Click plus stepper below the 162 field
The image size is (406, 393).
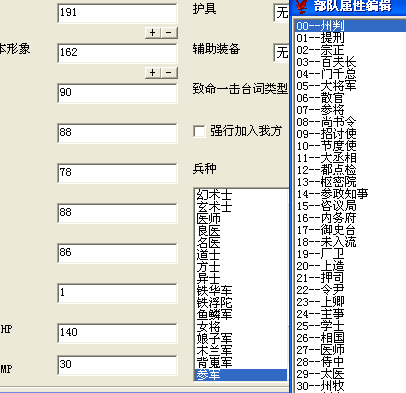[x=153, y=73]
